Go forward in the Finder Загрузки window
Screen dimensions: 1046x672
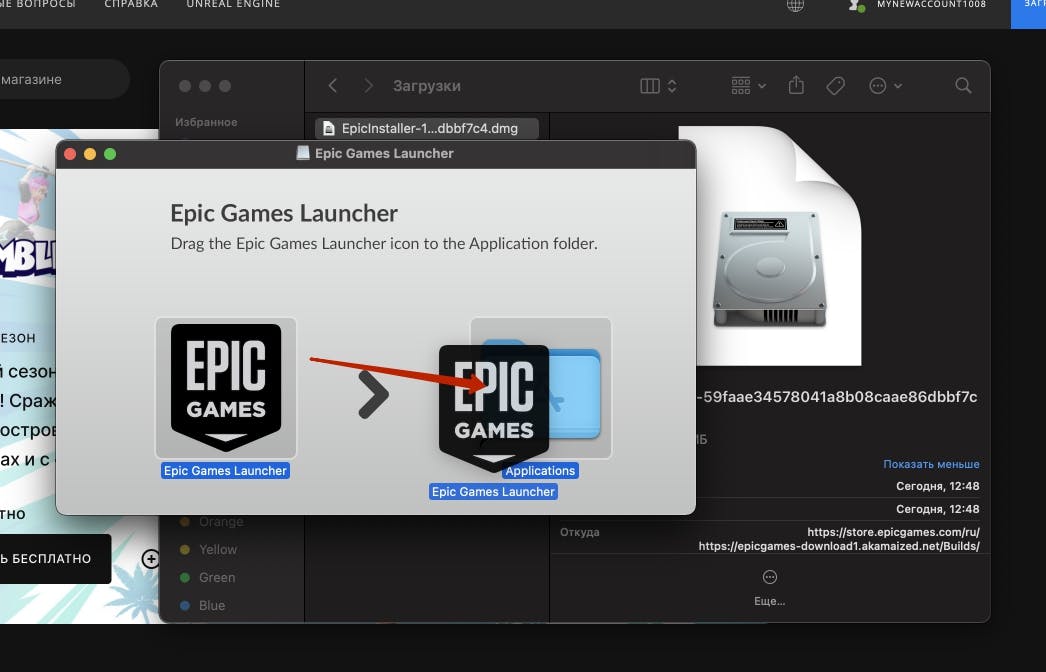point(368,85)
